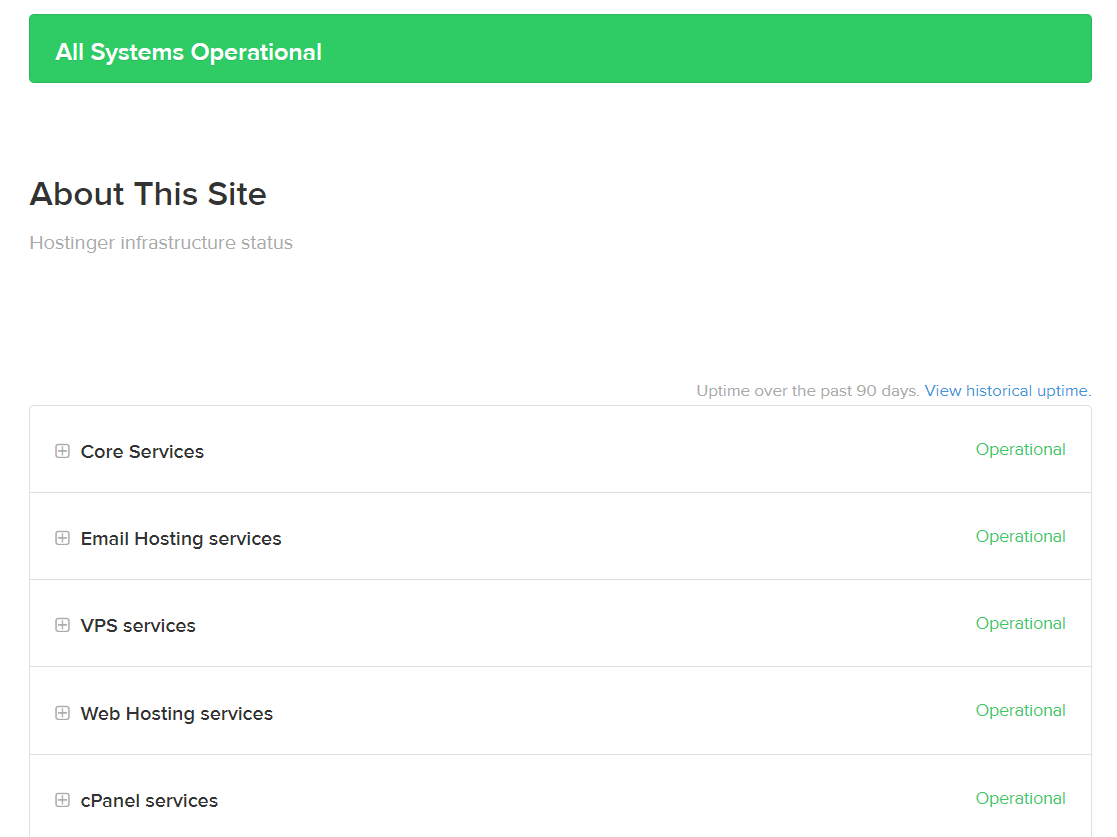Click the Core Services group name
This screenshot has height=837, width=1117.
click(142, 452)
